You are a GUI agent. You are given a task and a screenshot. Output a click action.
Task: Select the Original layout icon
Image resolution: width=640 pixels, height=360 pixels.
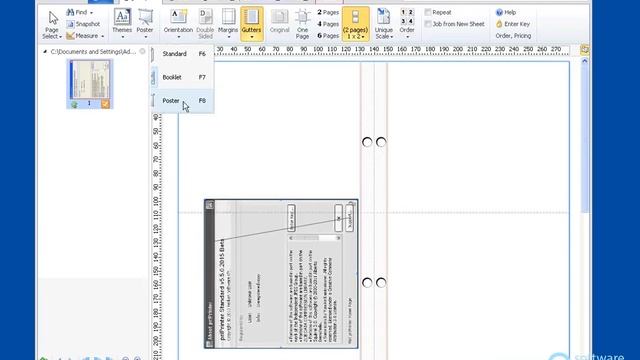[280, 17]
